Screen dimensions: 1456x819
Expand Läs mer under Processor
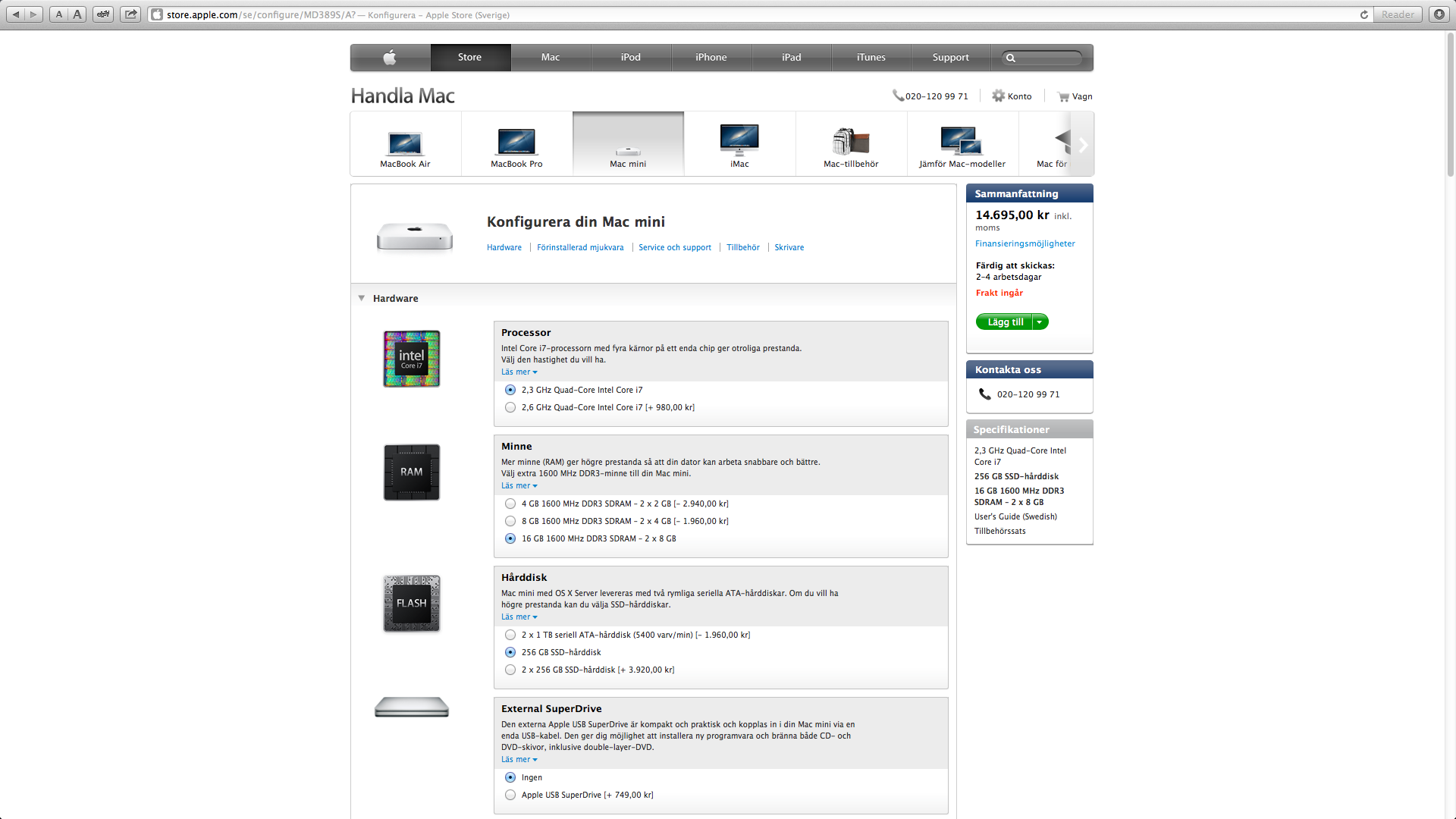click(519, 372)
